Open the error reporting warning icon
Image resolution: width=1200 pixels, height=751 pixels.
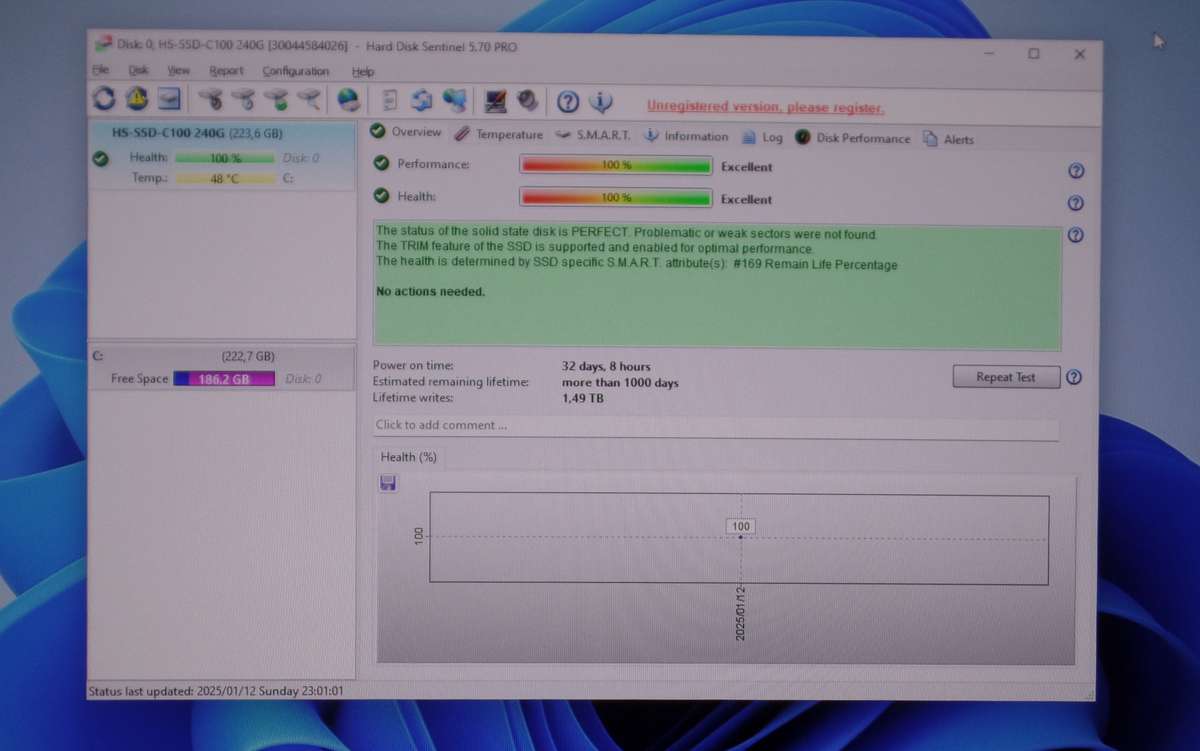136,100
